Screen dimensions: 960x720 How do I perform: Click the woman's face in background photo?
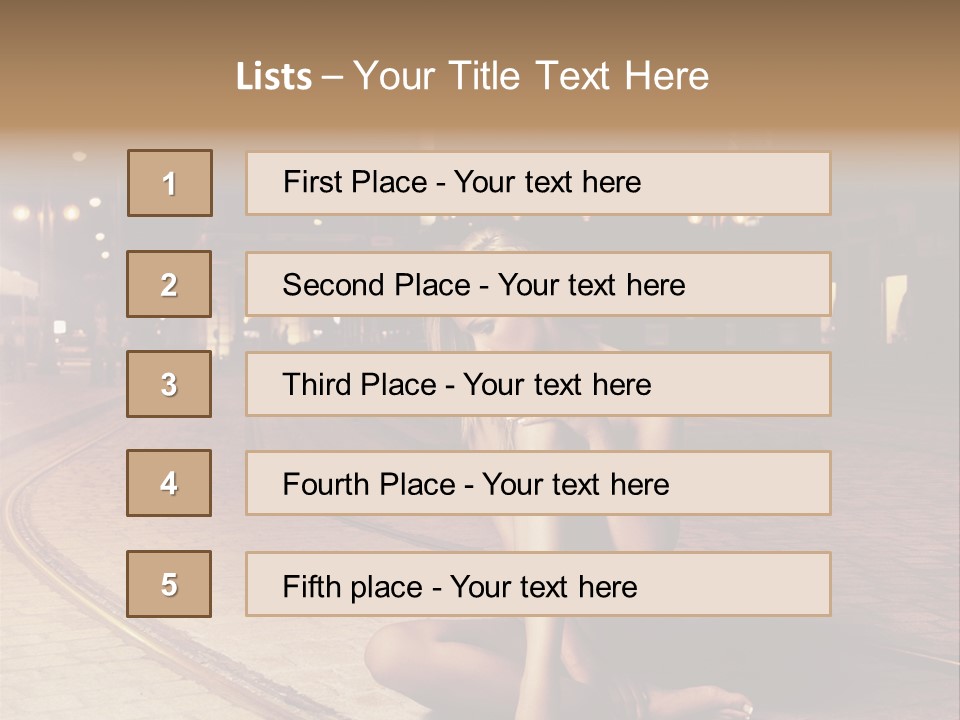click(x=480, y=331)
